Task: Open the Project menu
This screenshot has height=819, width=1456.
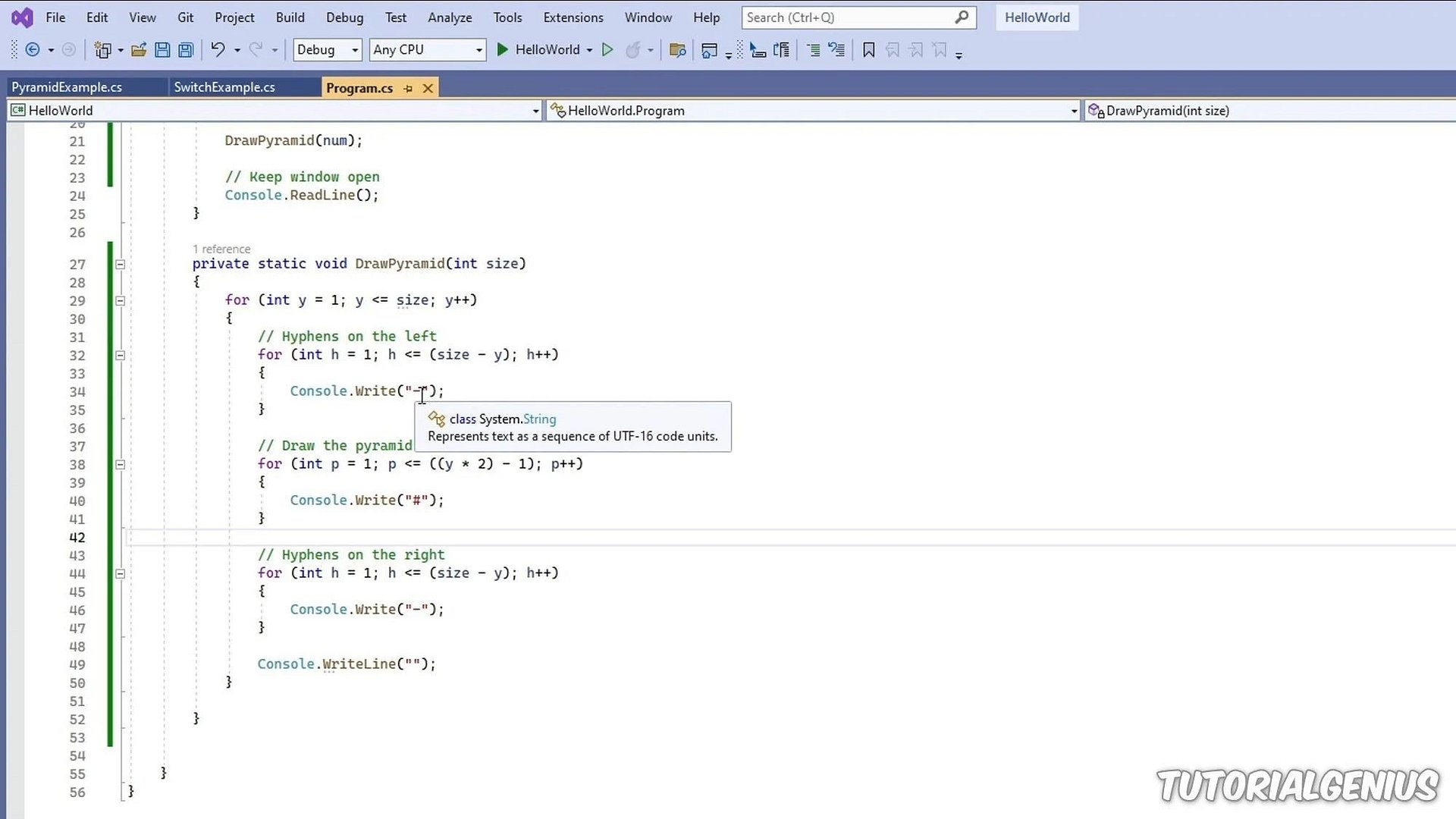Action: coord(234,17)
